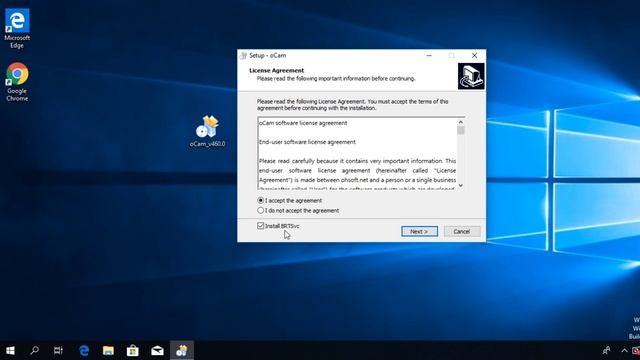The height and width of the screenshot is (360, 640).
Task: Open Task View from the taskbar
Action: (58, 350)
